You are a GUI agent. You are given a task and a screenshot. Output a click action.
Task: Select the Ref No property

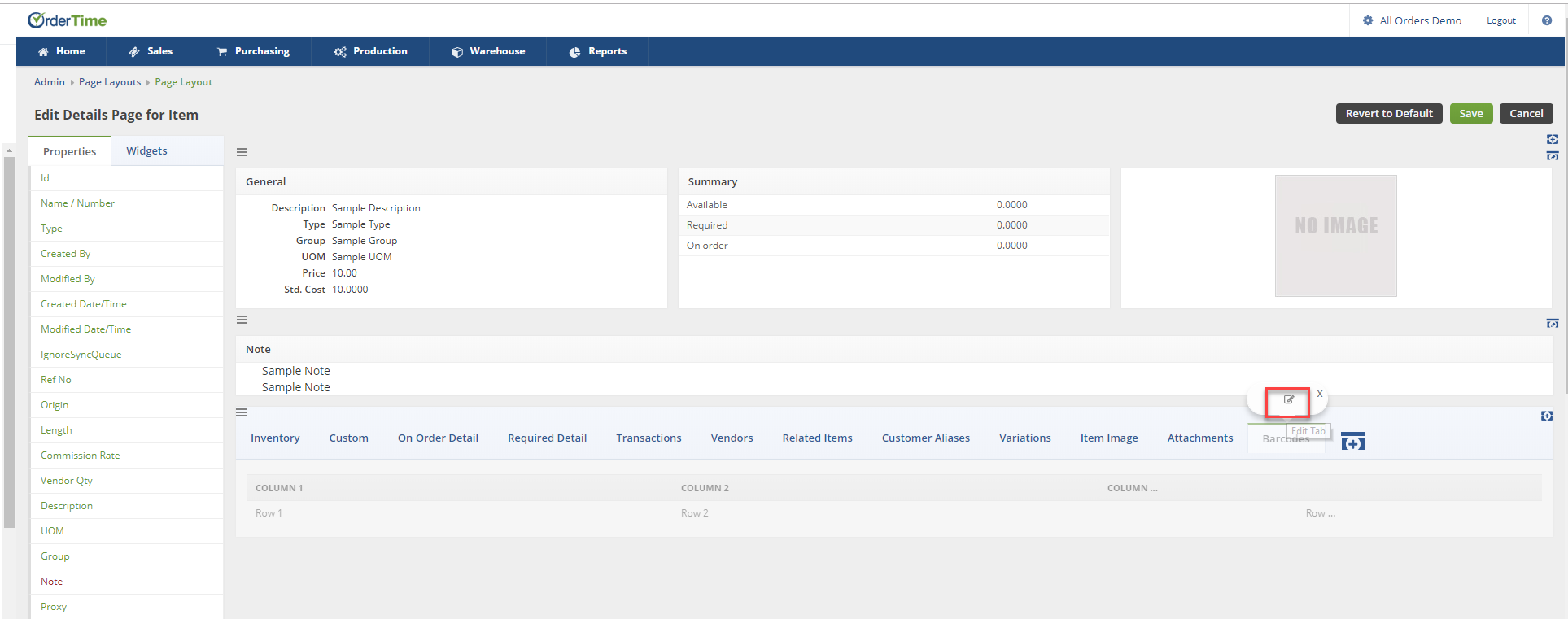pos(126,380)
